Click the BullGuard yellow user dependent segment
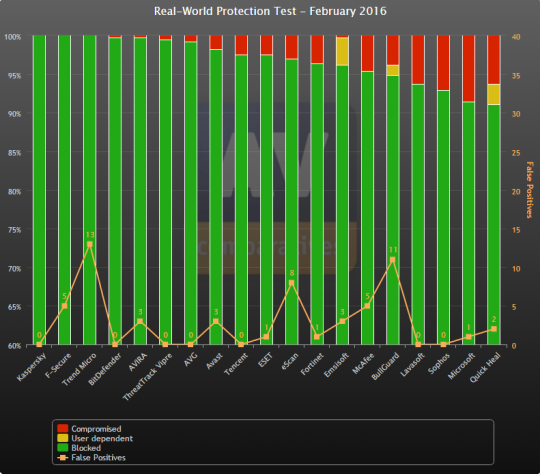 (x=393, y=70)
